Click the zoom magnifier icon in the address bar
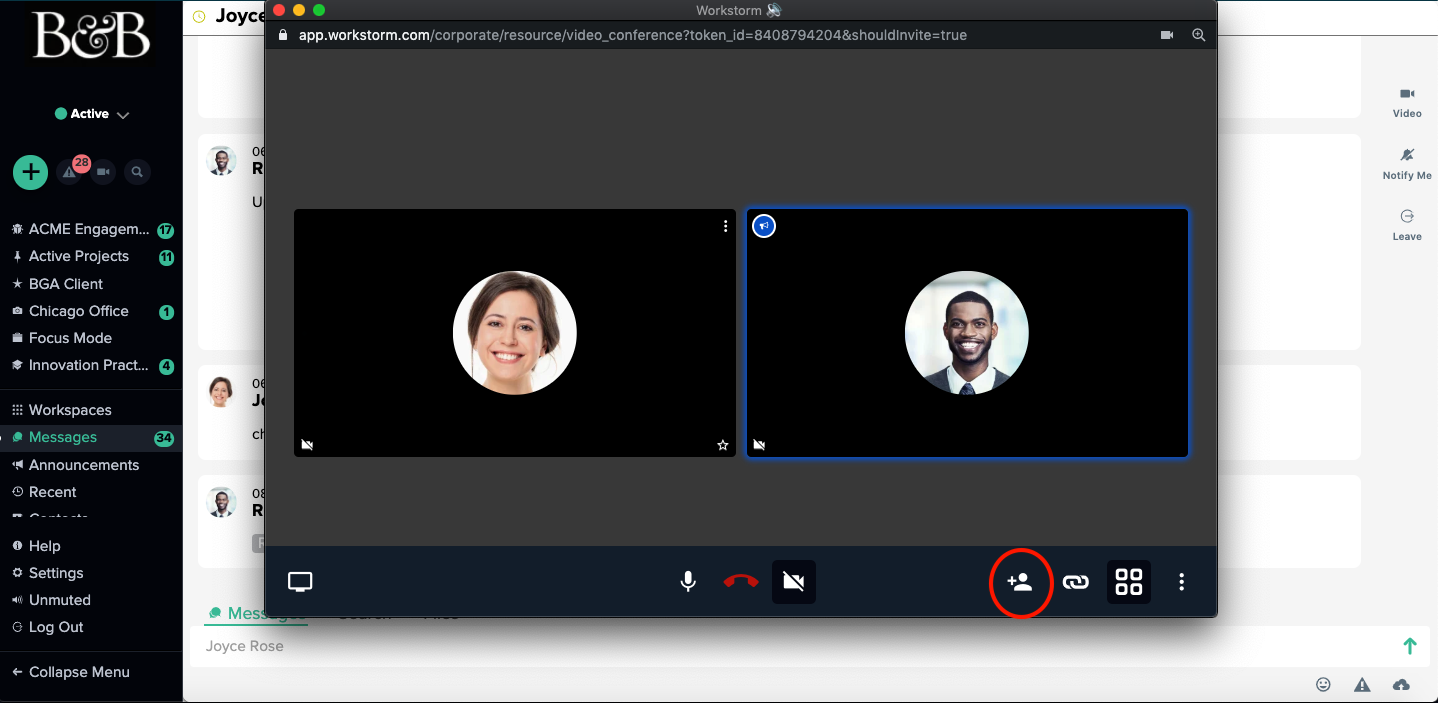 click(1199, 35)
